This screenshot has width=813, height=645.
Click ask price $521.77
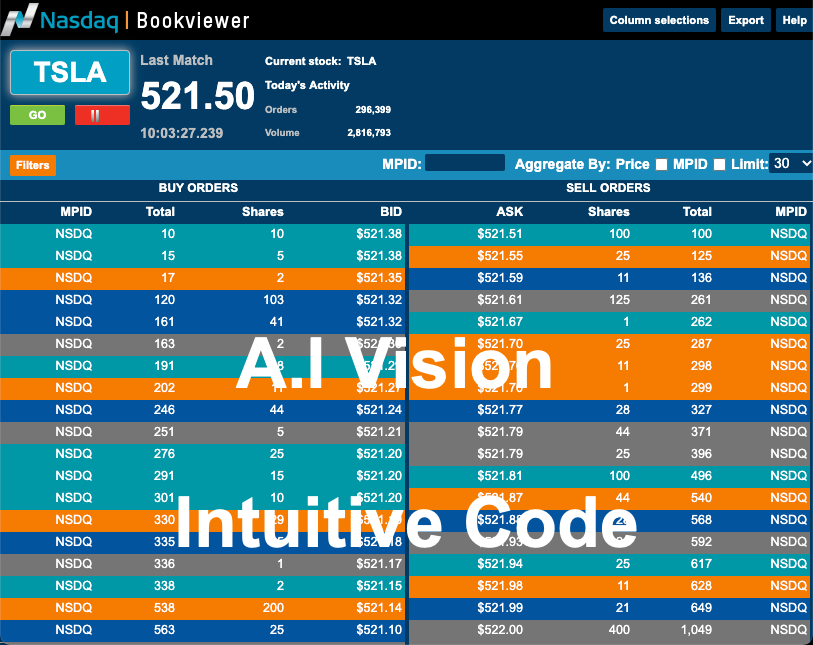click(500, 410)
